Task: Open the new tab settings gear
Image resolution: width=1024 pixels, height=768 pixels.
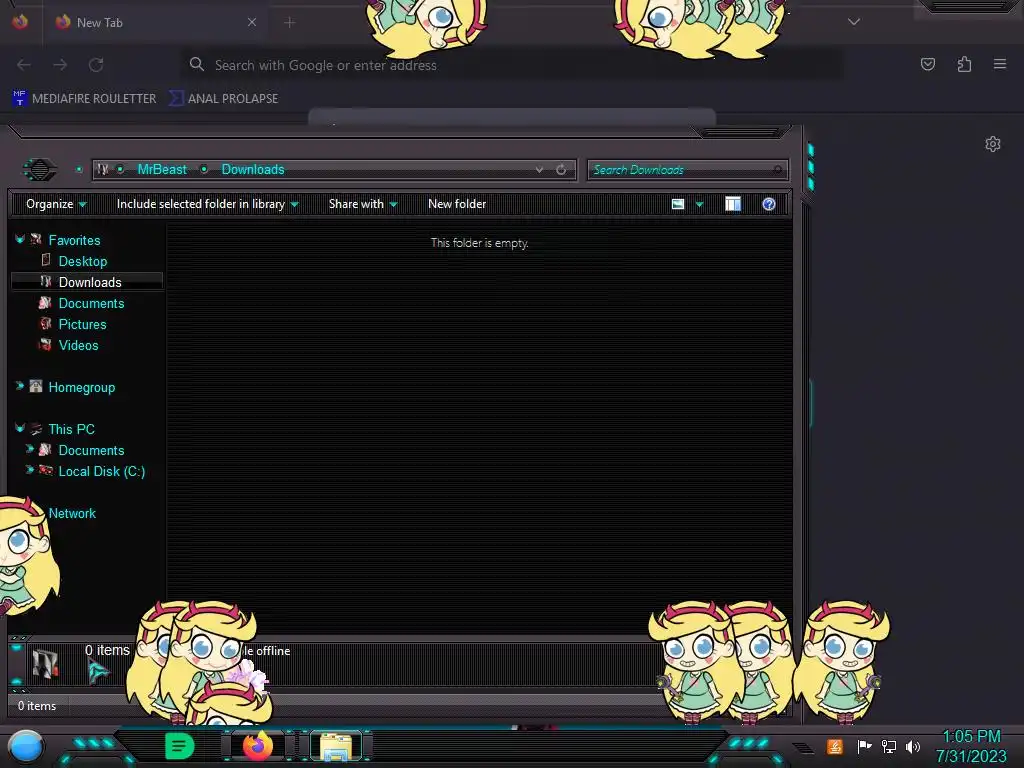Action: point(993,144)
